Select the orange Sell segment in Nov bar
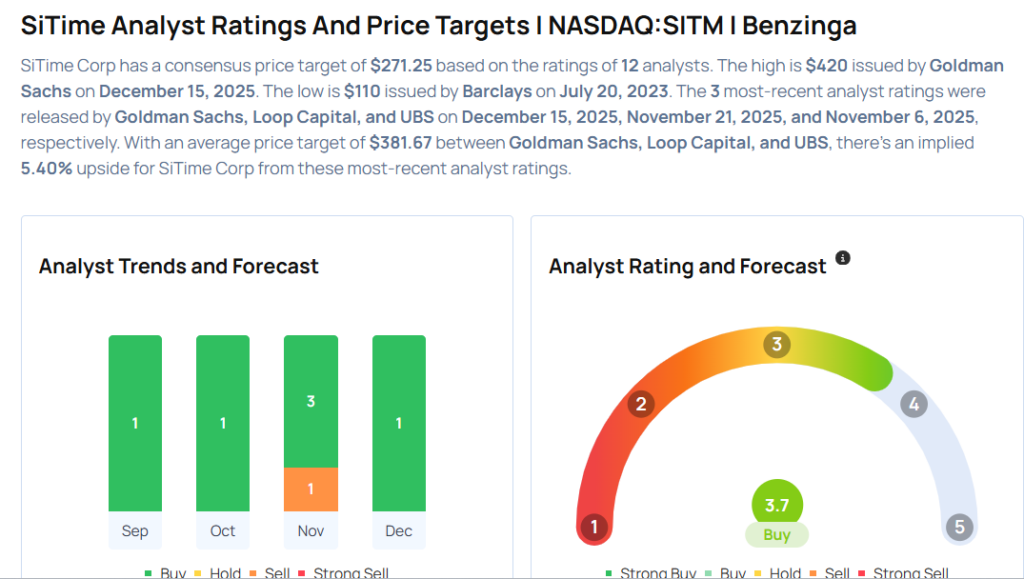 click(311, 489)
